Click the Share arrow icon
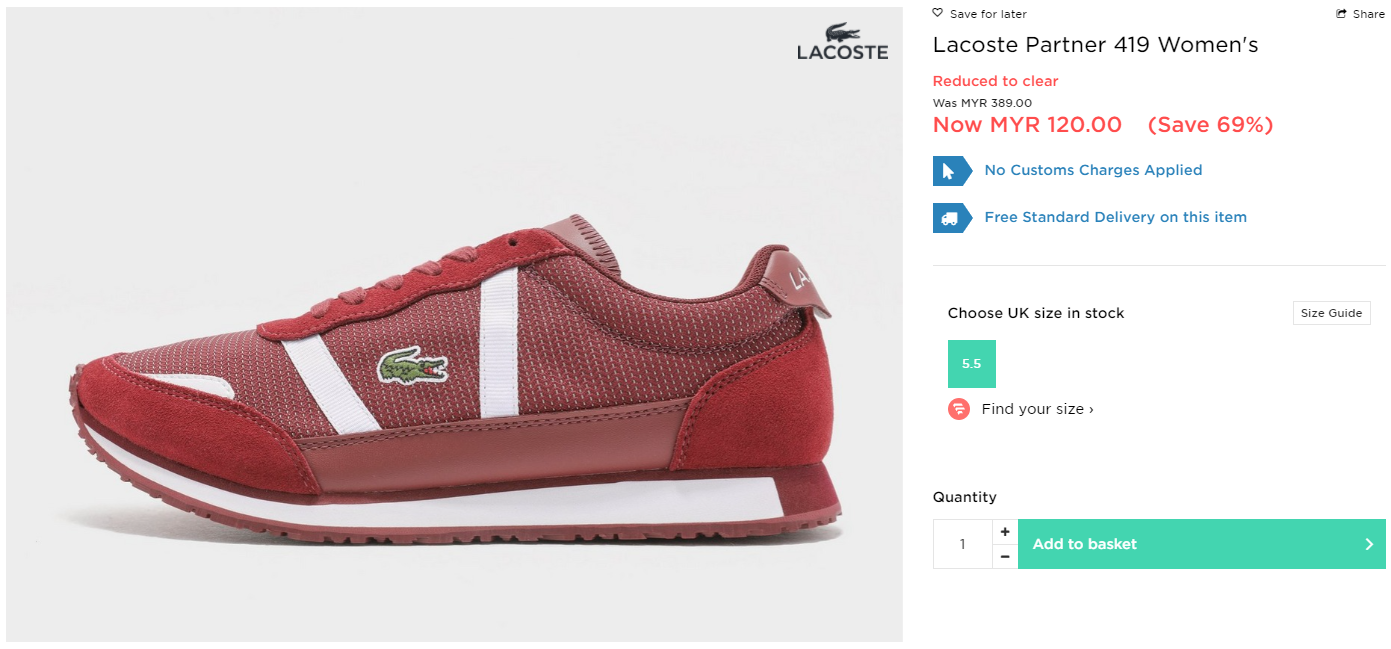The height and width of the screenshot is (649, 1391). pos(1341,14)
